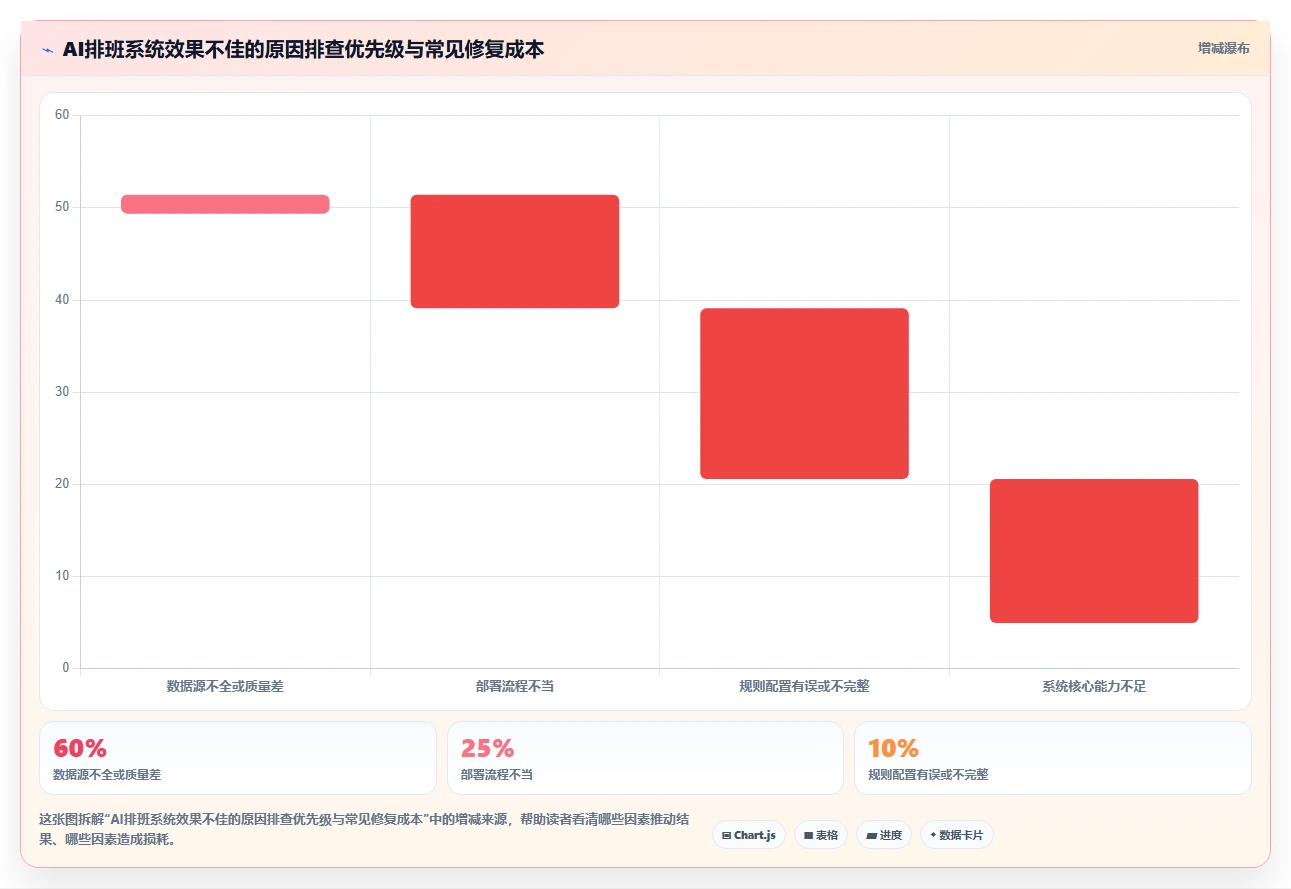Image resolution: width=1291 pixels, height=889 pixels.
Task: Click the chart title AI排班系统效果不佳的原因排查优先级与常见修复成本
Action: click(x=303, y=49)
